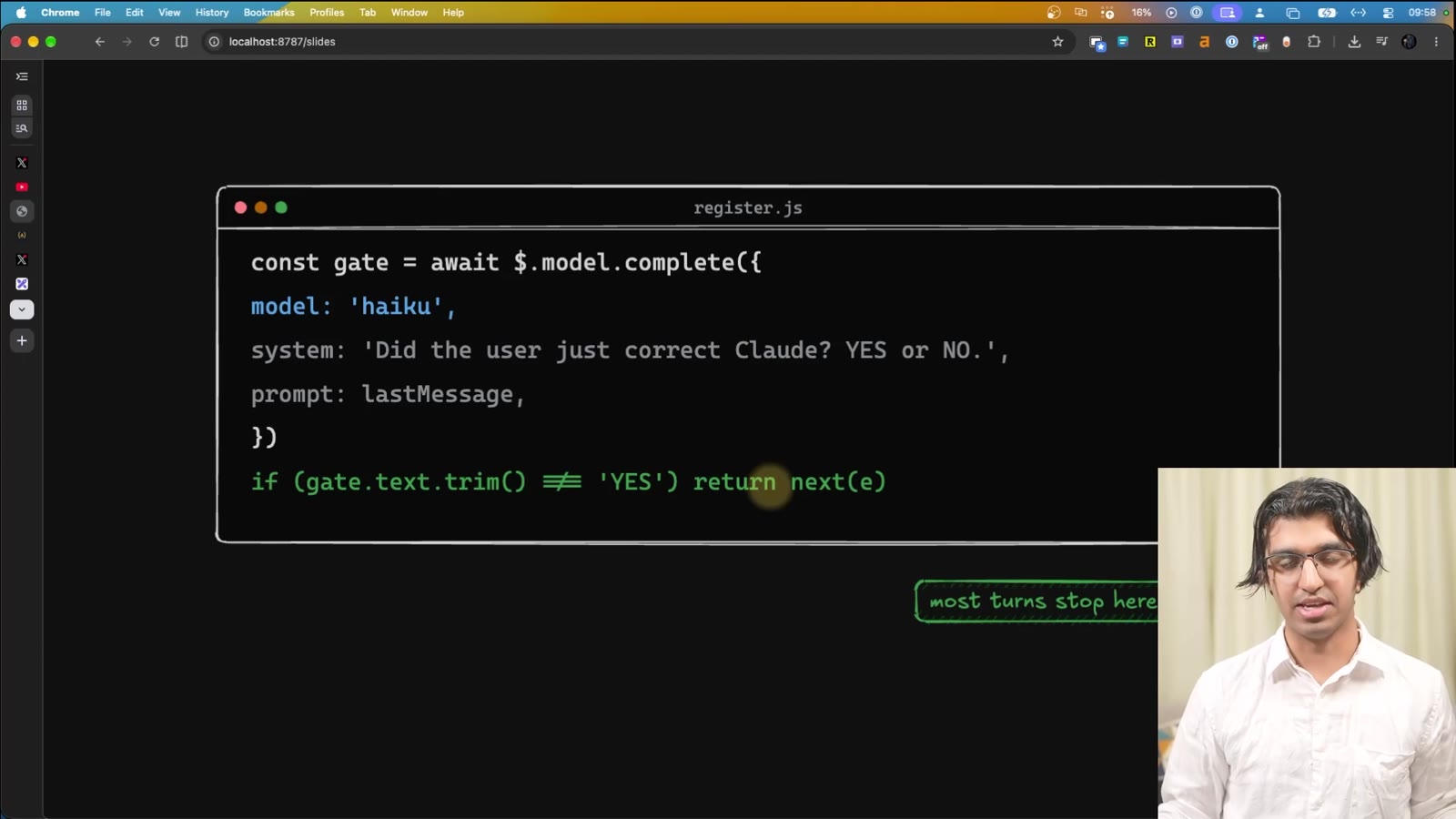The image size is (1456, 819).
Task: View site information for localhost
Action: point(215,42)
